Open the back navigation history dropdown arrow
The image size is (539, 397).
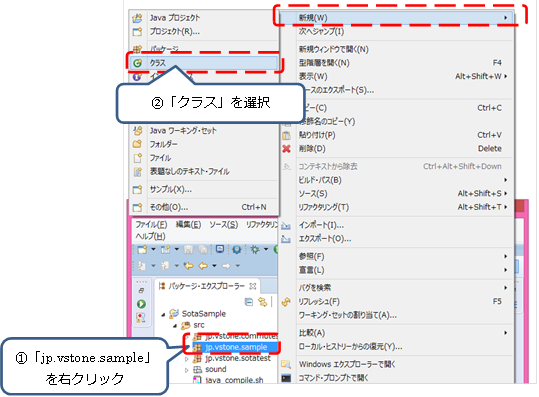click(x=214, y=266)
